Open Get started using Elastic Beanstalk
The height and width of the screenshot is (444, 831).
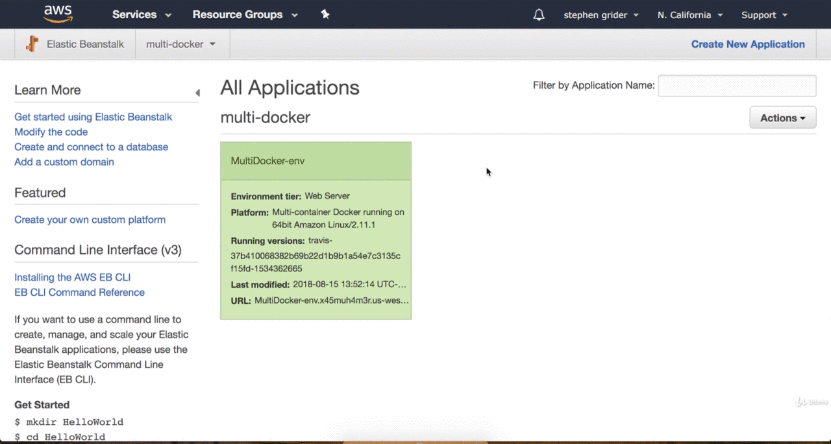[x=93, y=117]
